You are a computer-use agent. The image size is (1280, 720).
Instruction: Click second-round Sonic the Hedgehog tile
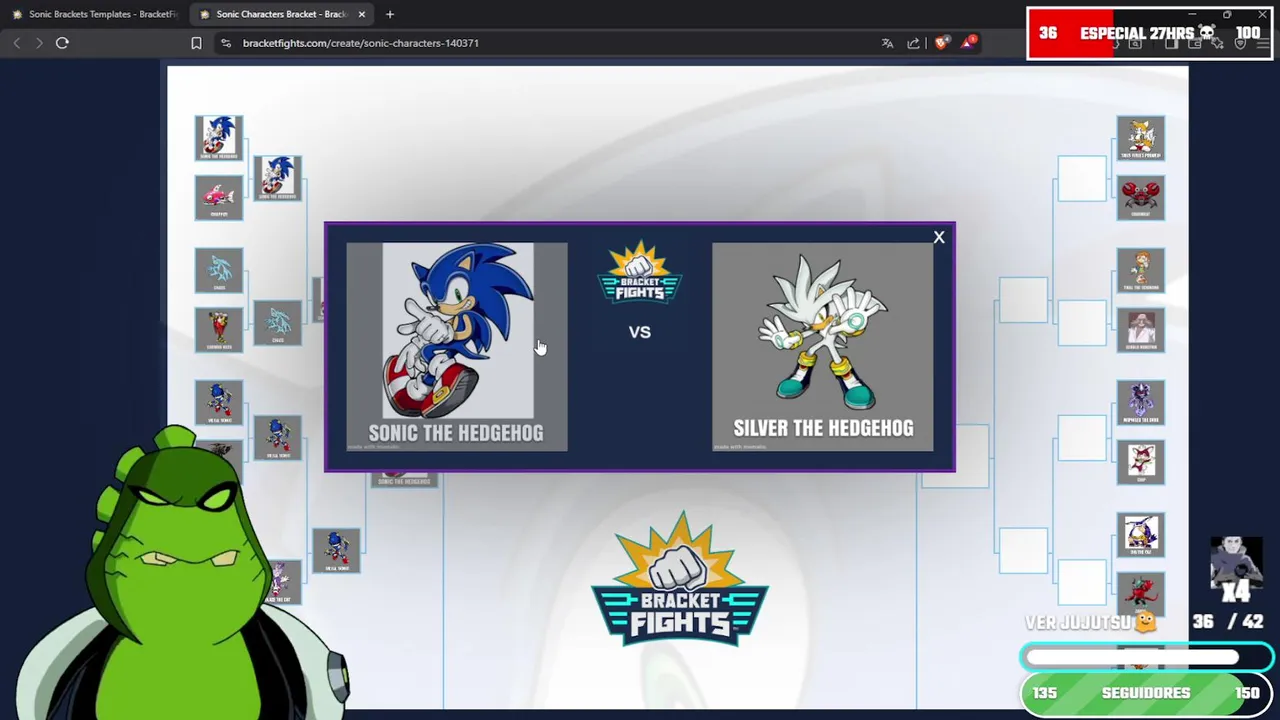tap(278, 178)
